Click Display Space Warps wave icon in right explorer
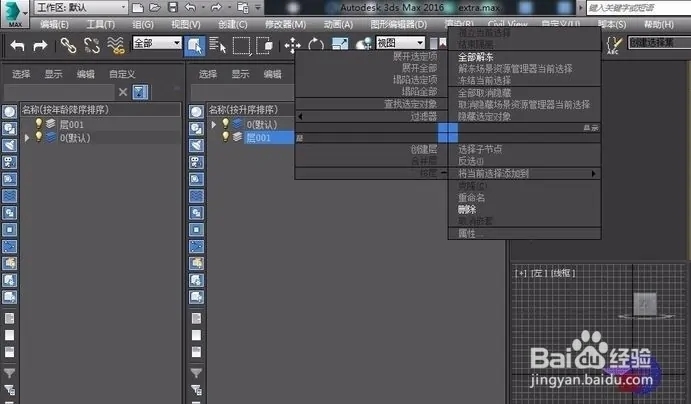Image resolution: width=691 pixels, height=404 pixels. coord(197,196)
